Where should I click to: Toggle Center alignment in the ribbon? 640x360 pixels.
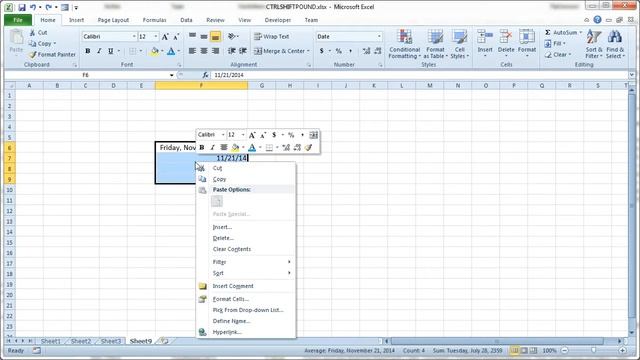tap(204, 51)
